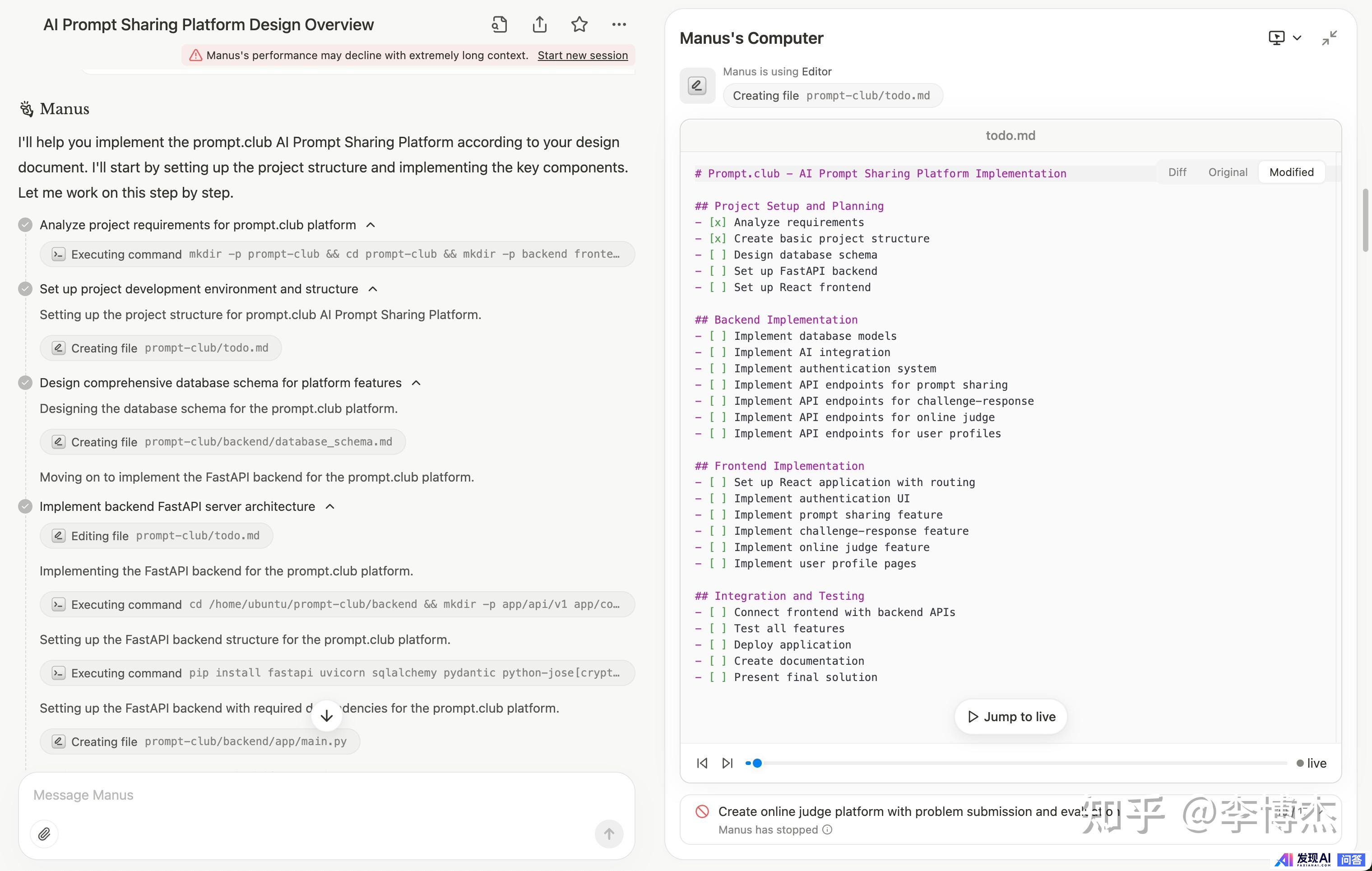Image resolution: width=1372 pixels, height=871 pixels.
Task: Skip forward to the next action
Action: [727, 763]
